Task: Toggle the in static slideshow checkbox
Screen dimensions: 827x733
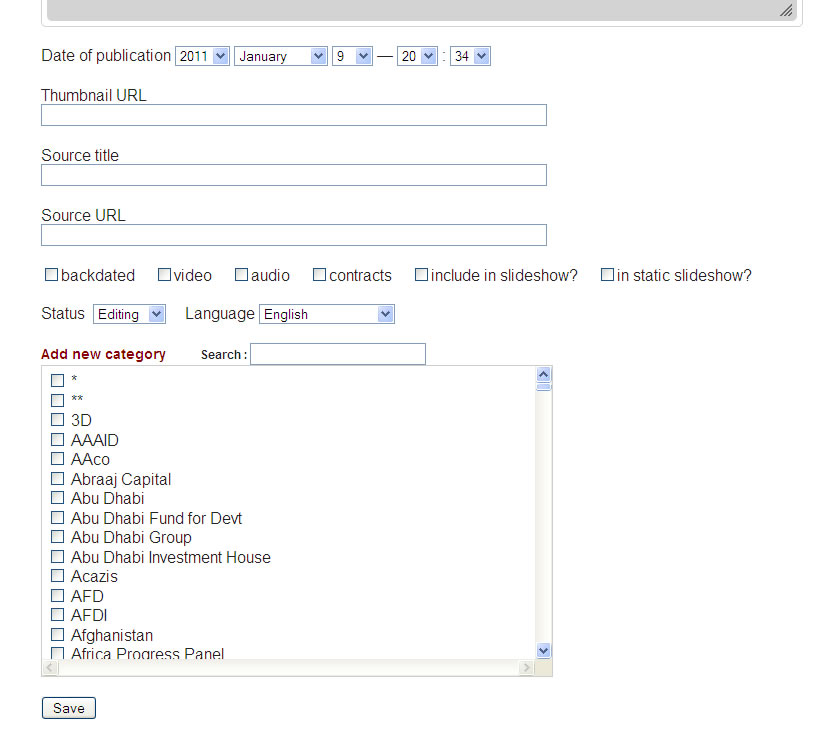Action: tap(607, 275)
